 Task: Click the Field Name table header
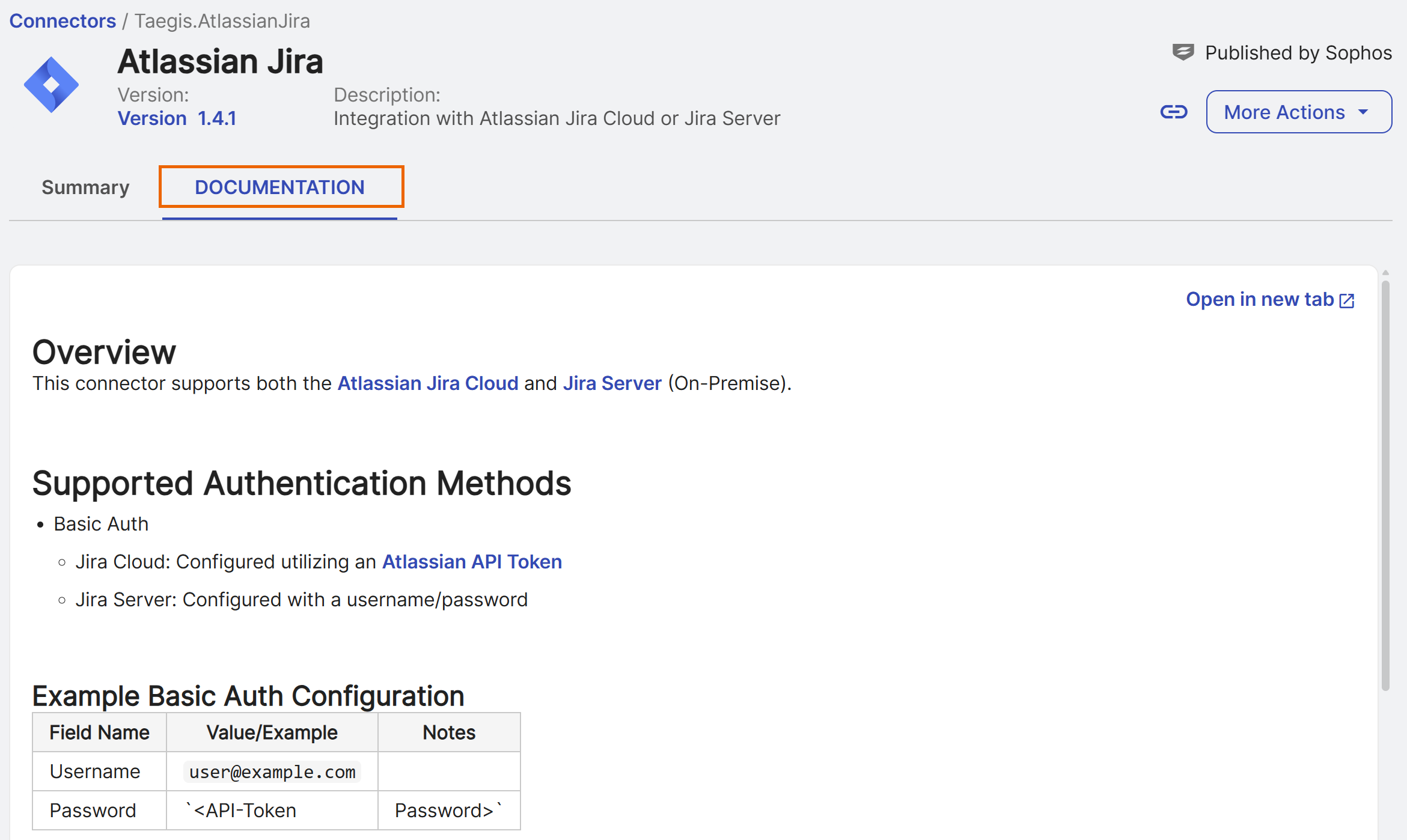click(99, 732)
